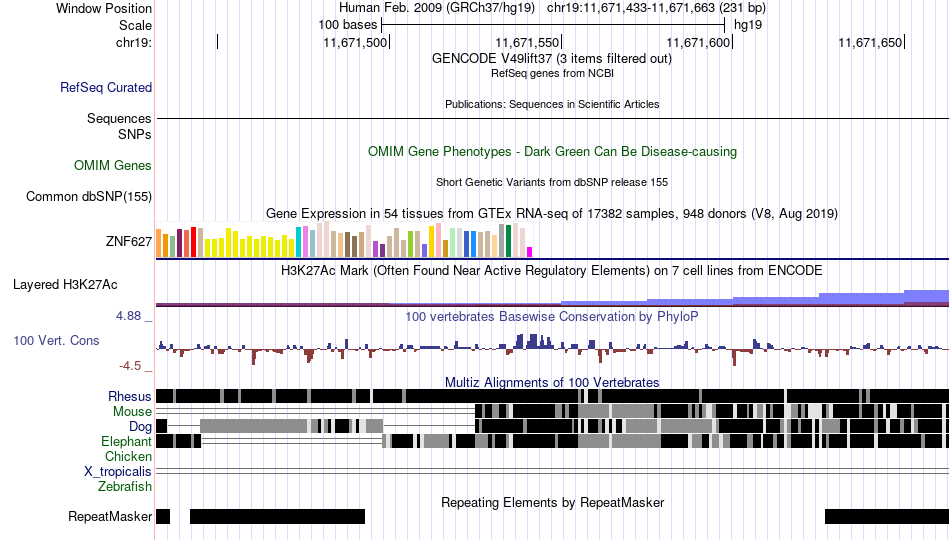Screen dimensions: 950x540
Task: Select the Common dbSNP(155) track label
Action: 89,196
